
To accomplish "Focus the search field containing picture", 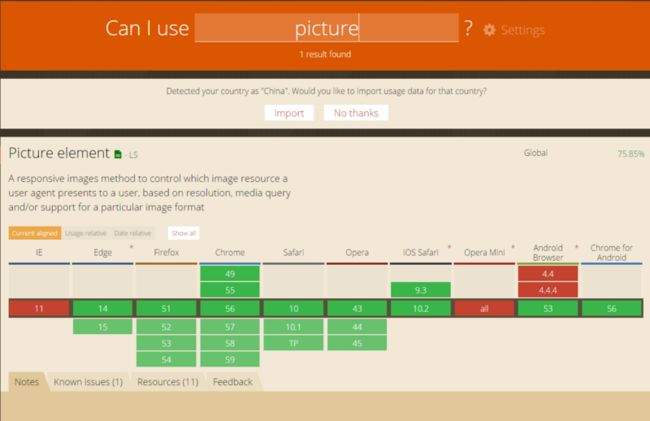I will (x=327, y=28).
